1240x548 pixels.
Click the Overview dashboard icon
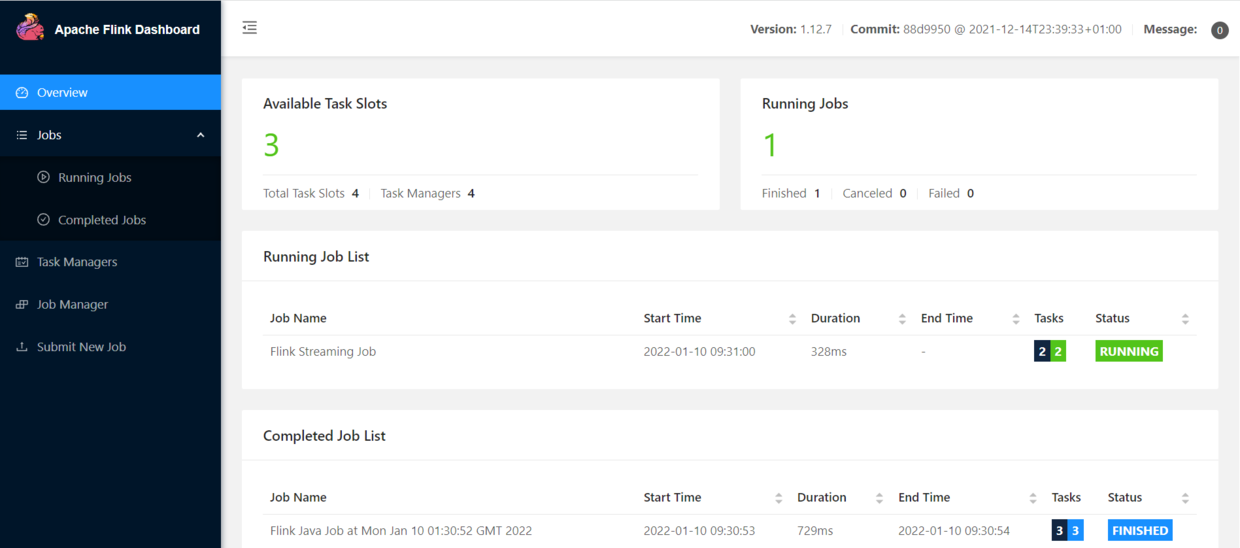(22, 92)
